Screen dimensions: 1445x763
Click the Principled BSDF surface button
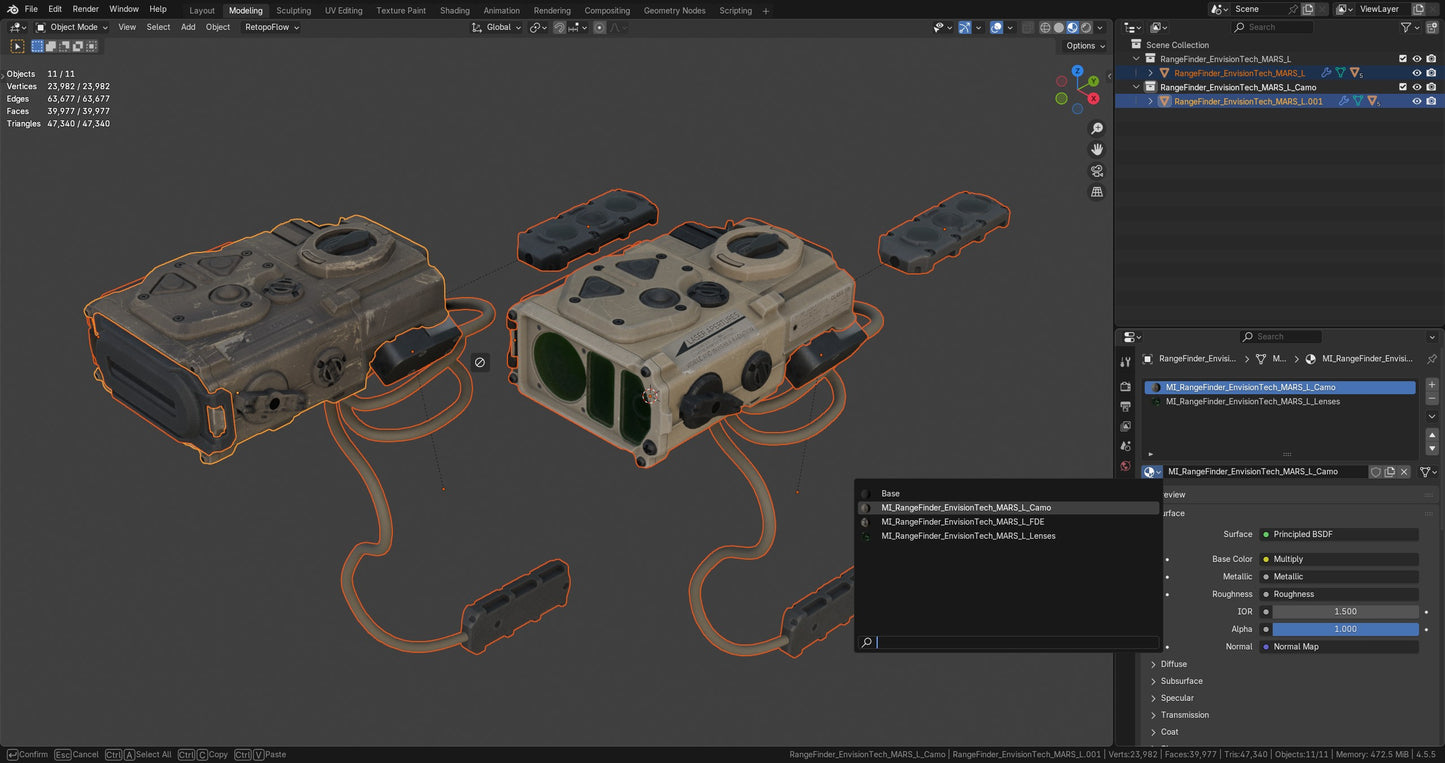[x=1339, y=534]
